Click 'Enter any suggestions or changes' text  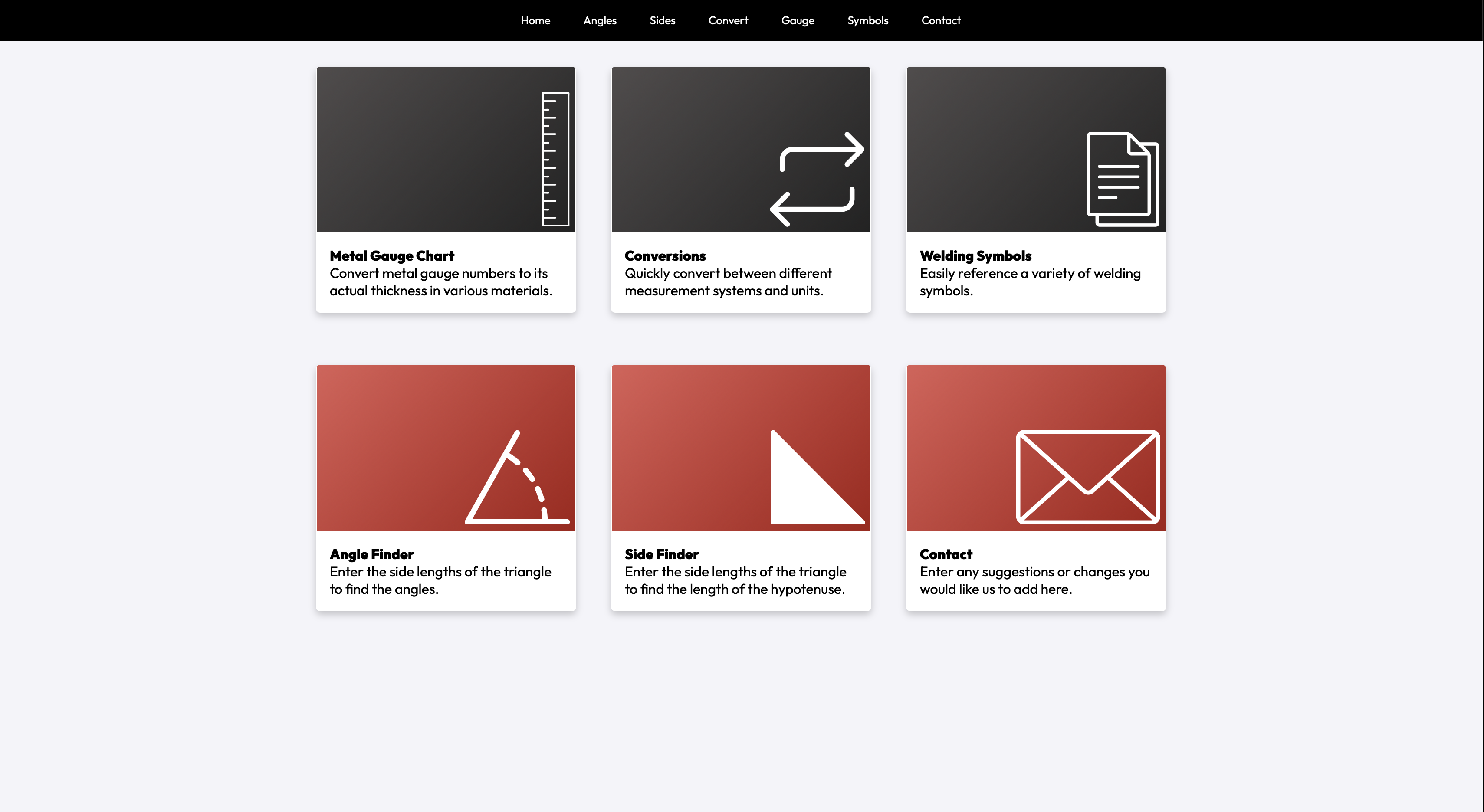[x=1023, y=572]
